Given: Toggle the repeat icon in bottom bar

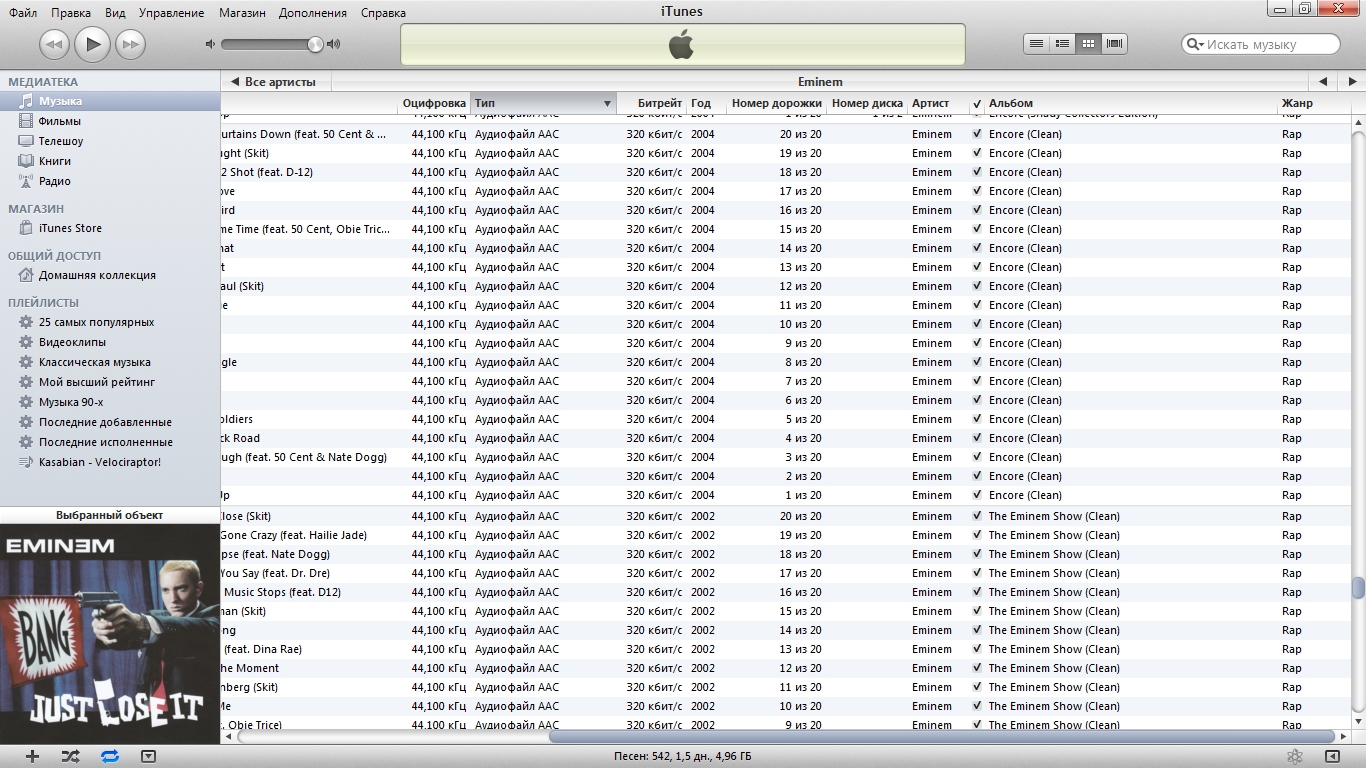Looking at the screenshot, I should coord(110,757).
